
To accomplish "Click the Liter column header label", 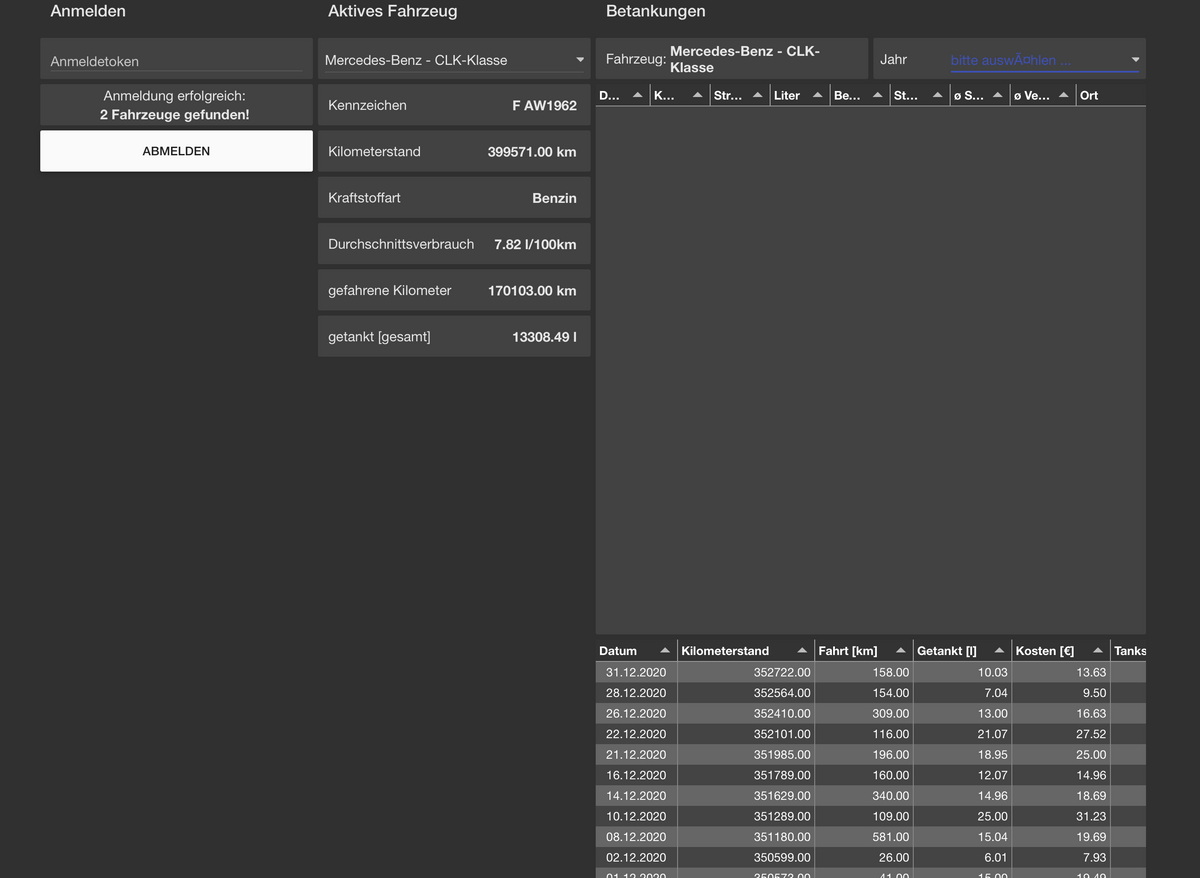I will click(x=787, y=95).
